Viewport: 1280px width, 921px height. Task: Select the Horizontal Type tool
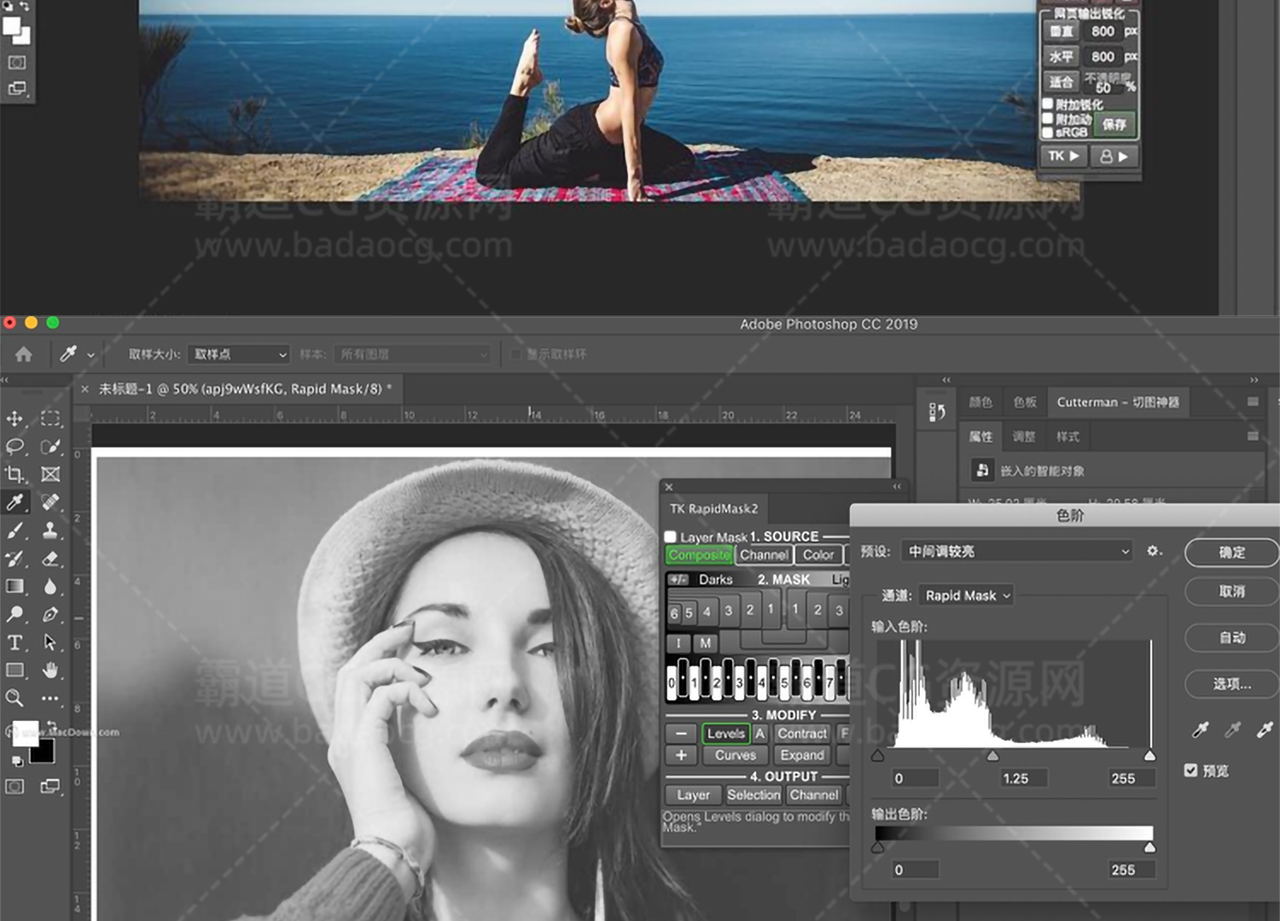click(15, 642)
